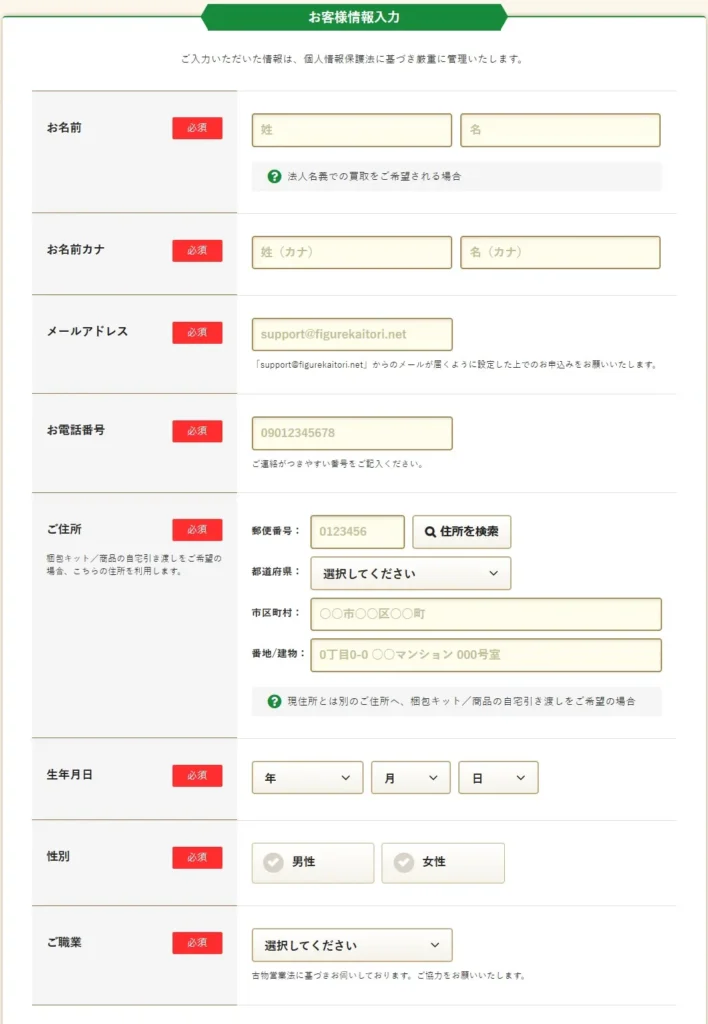Open the ご職業 occupation dropdown

point(350,944)
